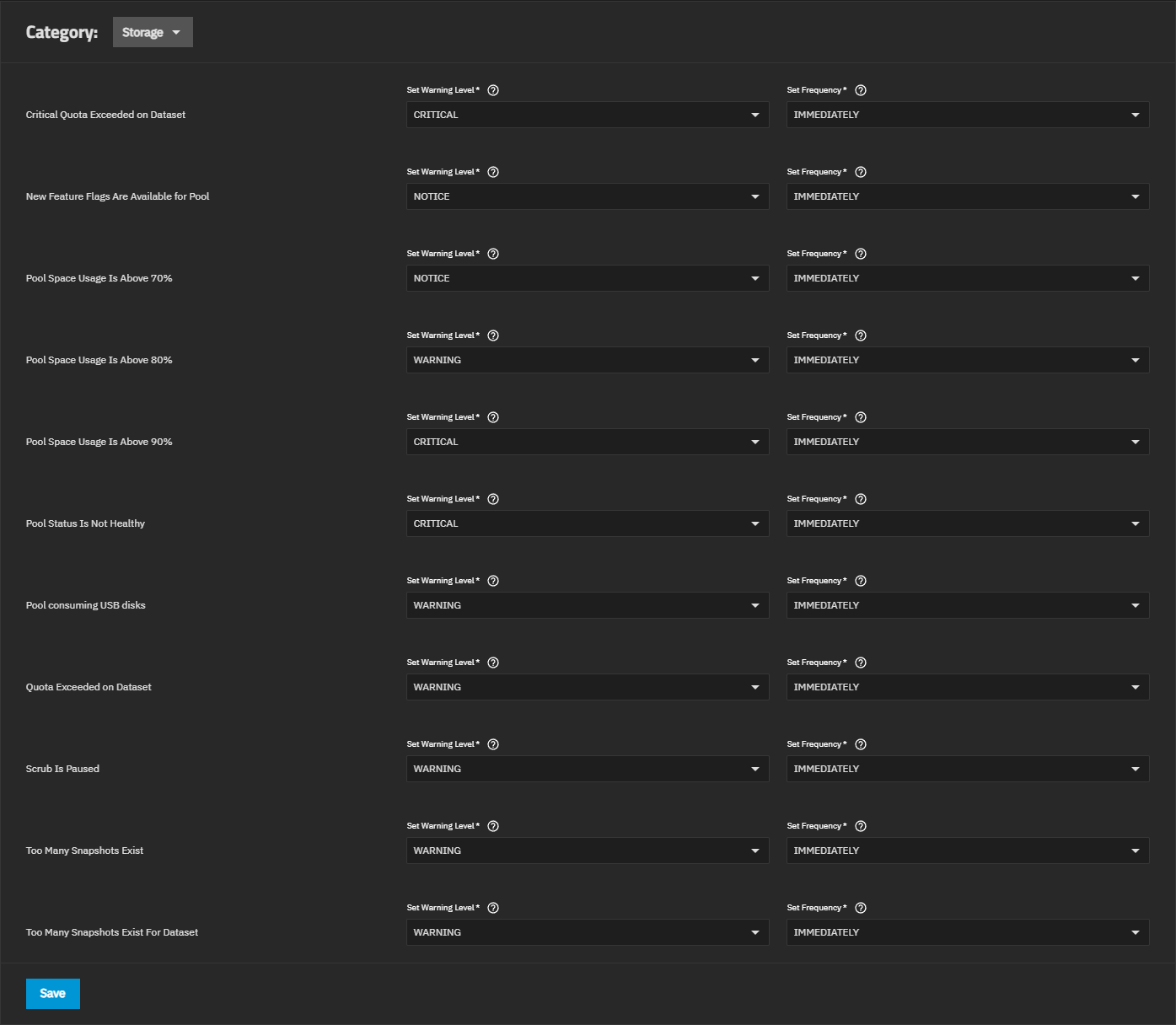The image size is (1176, 1025).
Task: Open frequency help for Pool consuming USB disks
Action: coord(861,581)
